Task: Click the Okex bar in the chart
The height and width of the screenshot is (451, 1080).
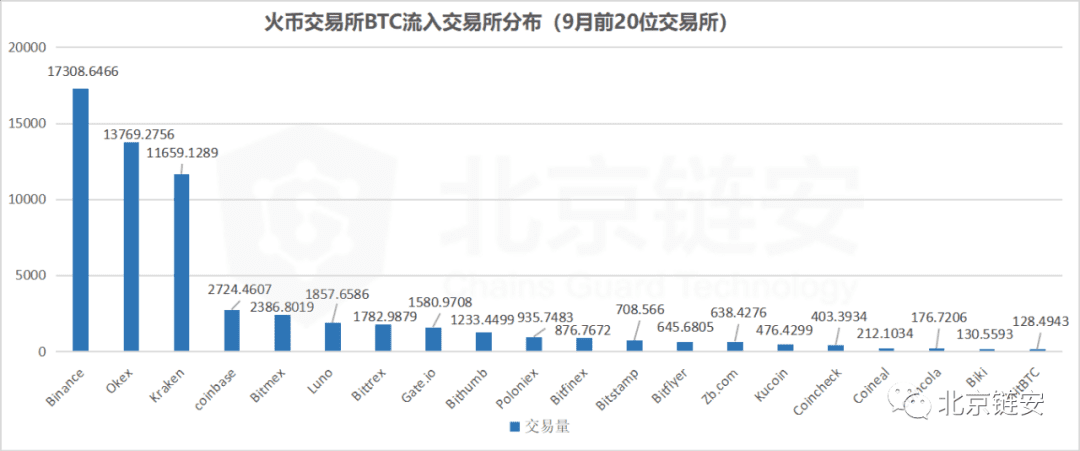Action: tap(131, 247)
